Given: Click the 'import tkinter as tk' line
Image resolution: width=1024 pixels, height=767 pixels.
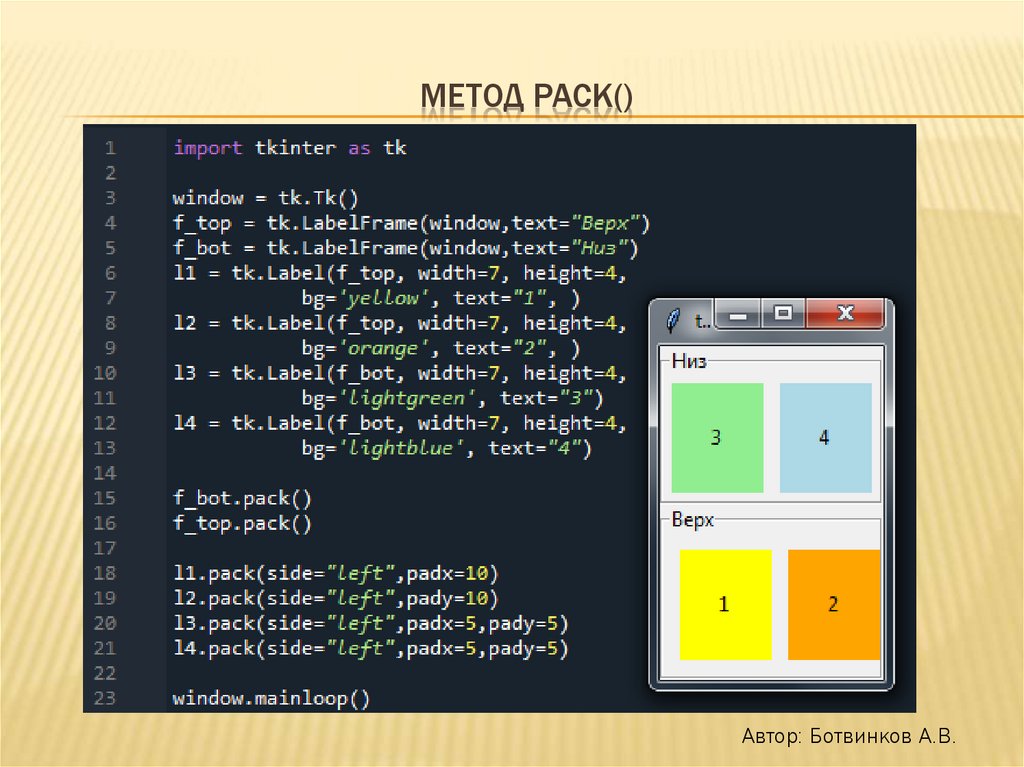Looking at the screenshot, I should (290, 148).
